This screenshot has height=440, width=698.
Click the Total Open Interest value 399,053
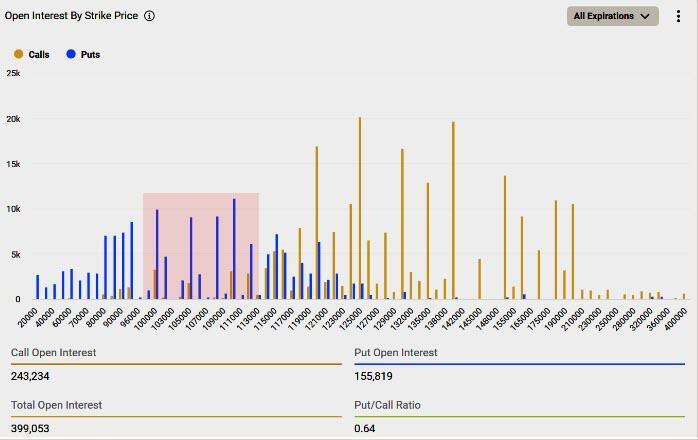30,428
